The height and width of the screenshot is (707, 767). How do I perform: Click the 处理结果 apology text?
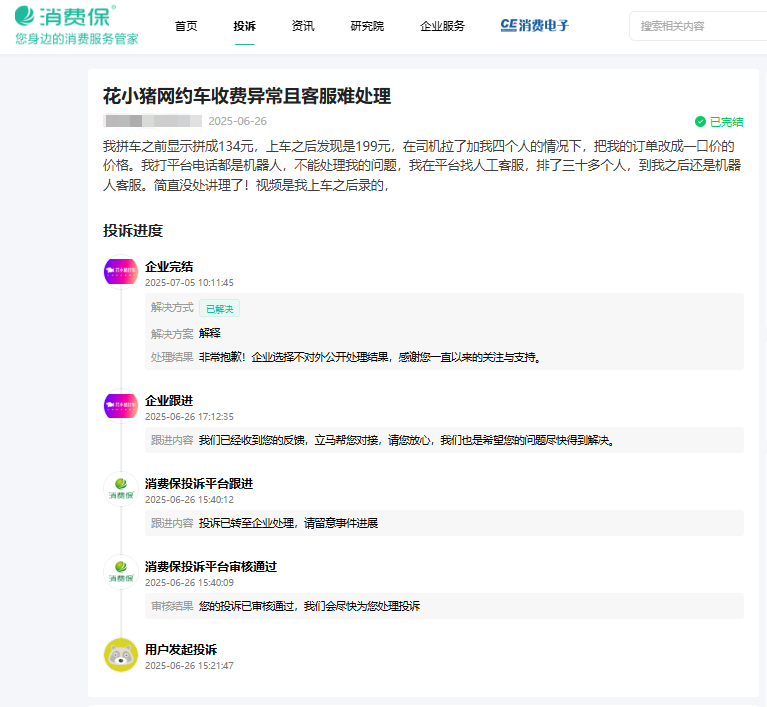pos(370,357)
